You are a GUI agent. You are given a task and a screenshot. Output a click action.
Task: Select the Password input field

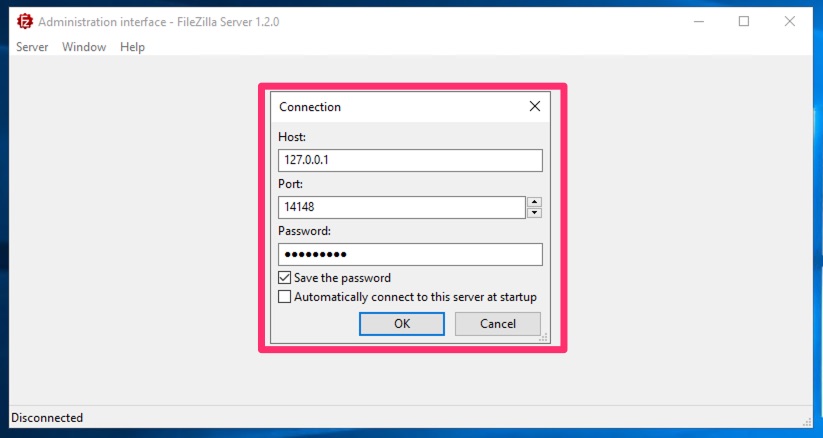(410, 254)
